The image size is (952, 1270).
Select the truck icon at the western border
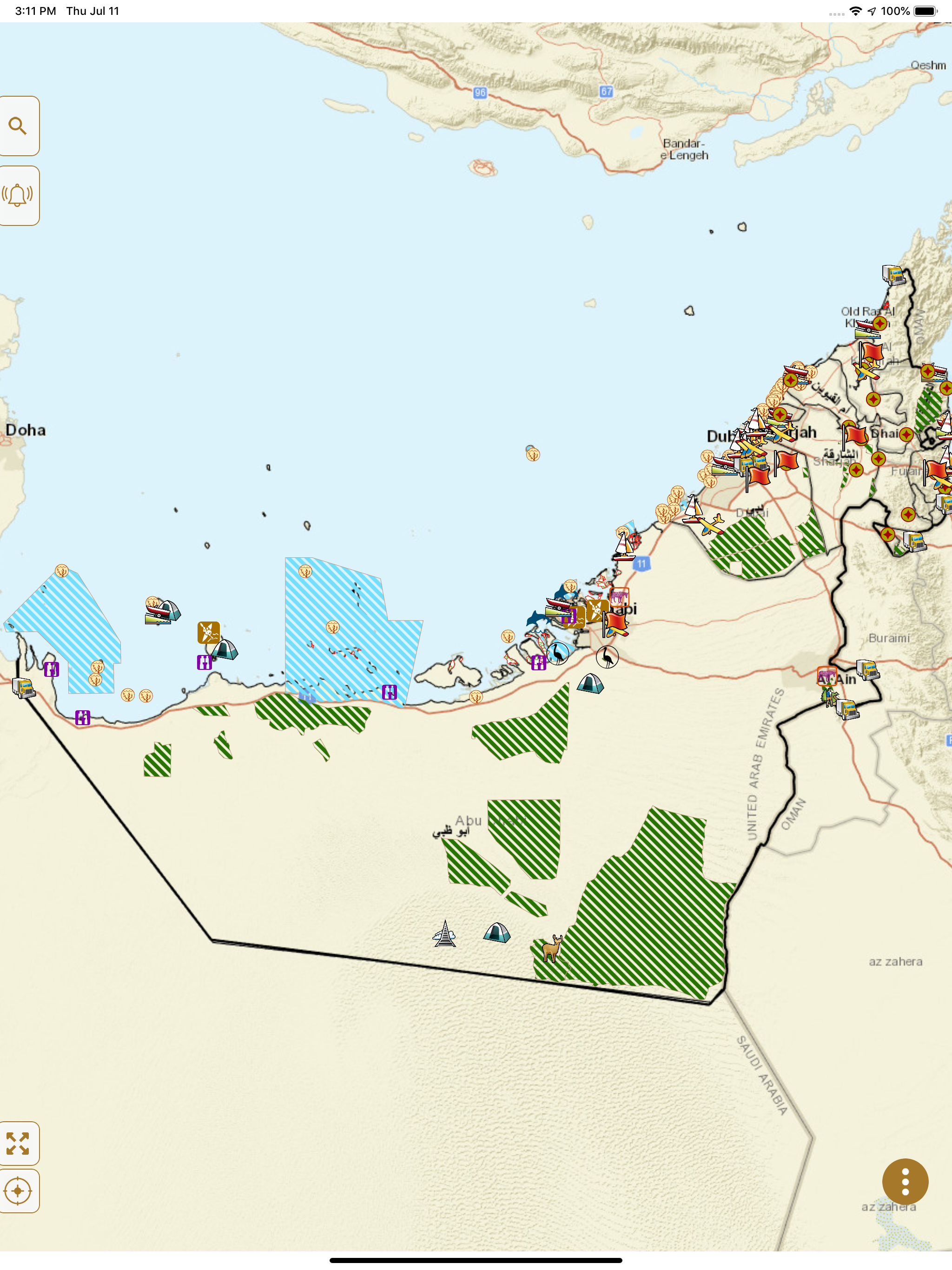coord(24,688)
